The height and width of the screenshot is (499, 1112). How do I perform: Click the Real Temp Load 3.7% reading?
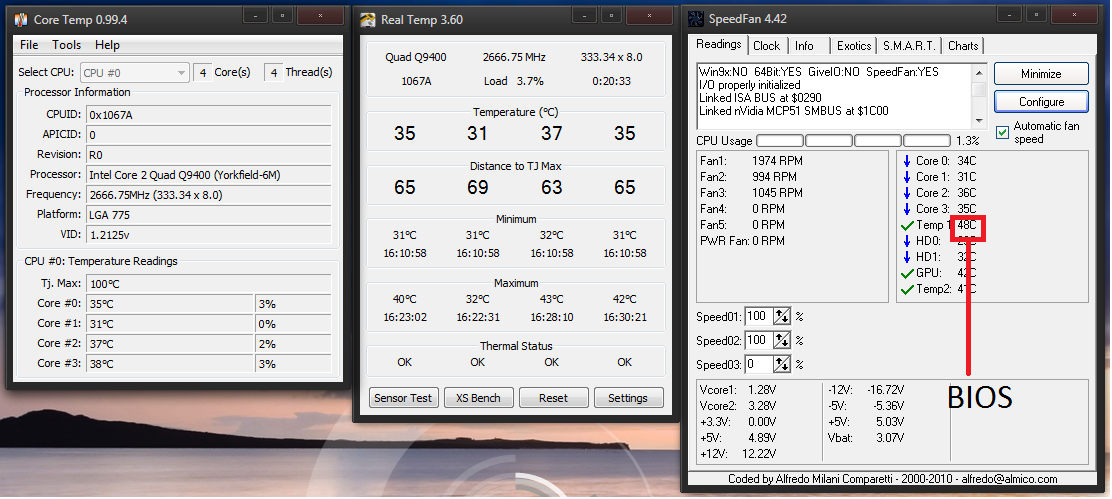point(513,81)
